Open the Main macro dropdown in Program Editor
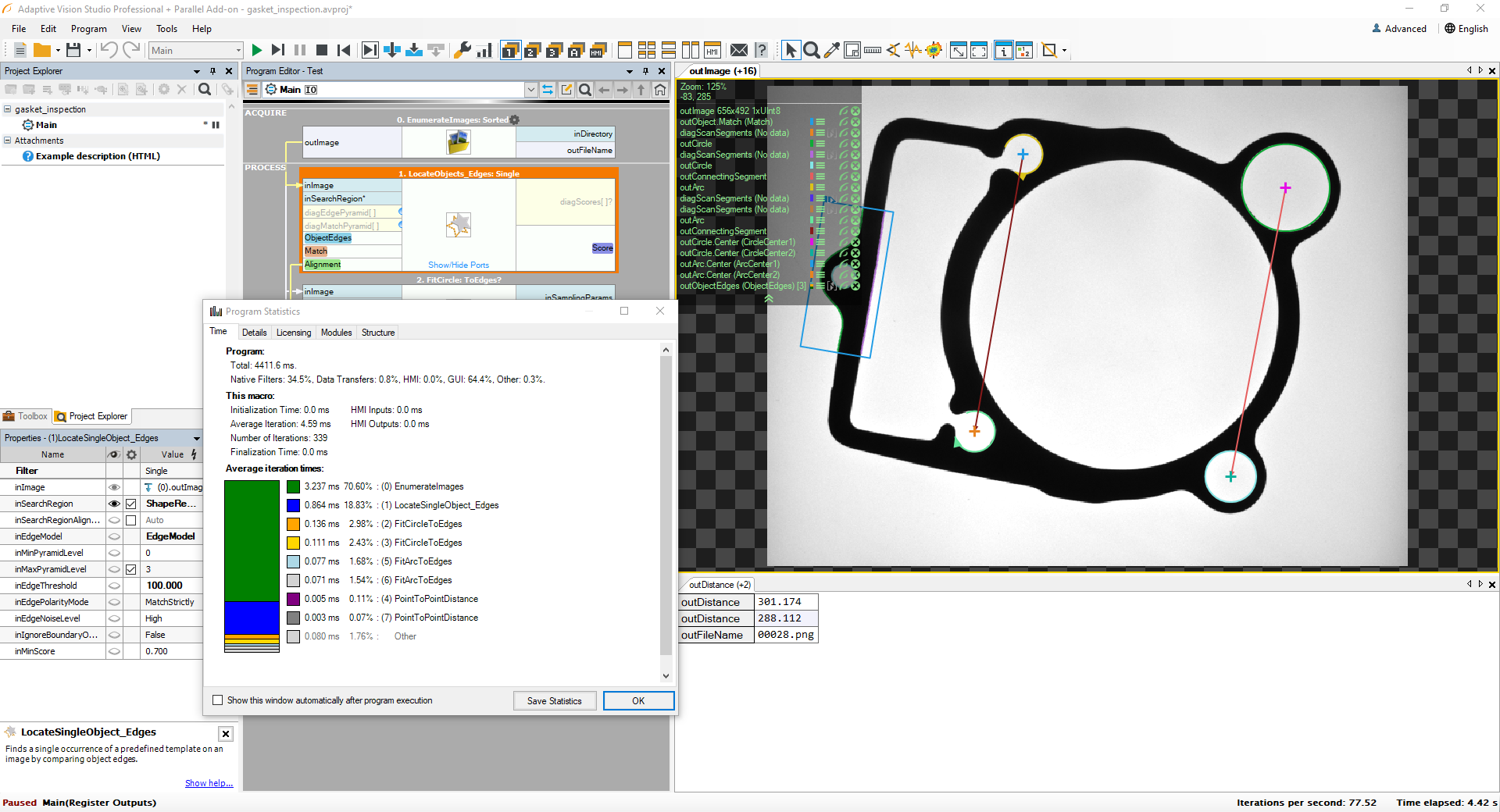Screen dimensions: 1500x812 [530, 89]
